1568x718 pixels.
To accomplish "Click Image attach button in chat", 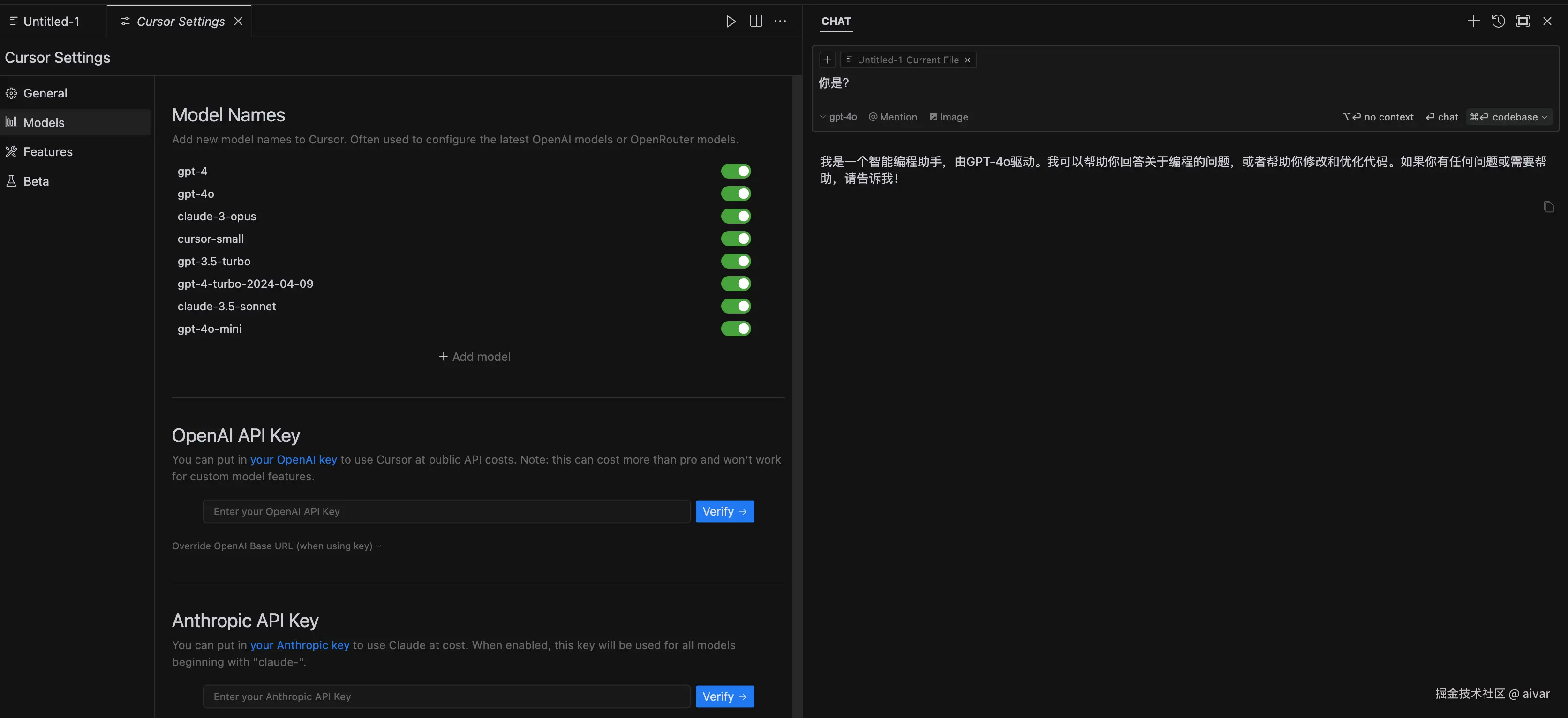I will tap(948, 117).
